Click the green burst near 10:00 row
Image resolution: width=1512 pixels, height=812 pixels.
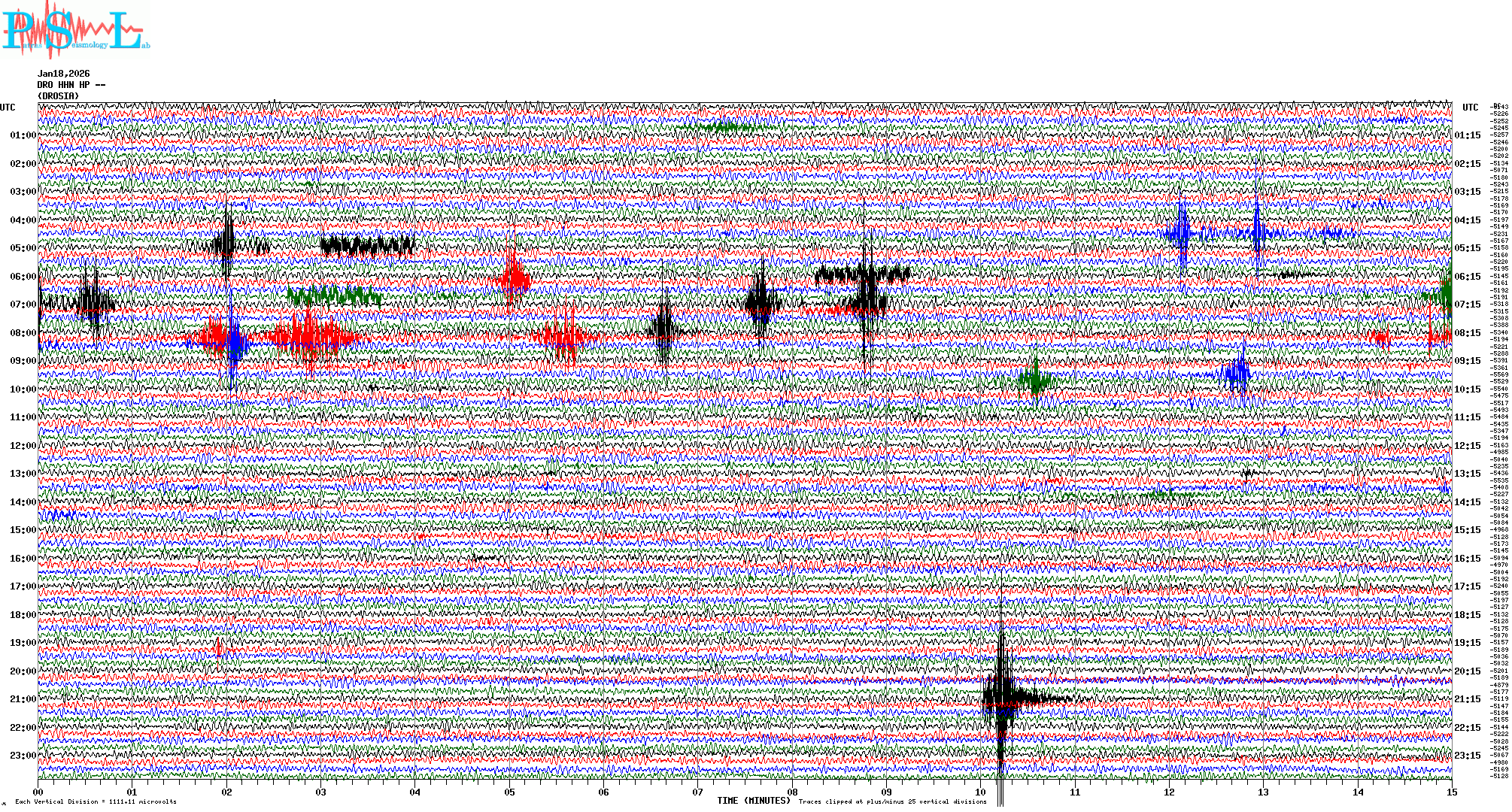point(1036,379)
